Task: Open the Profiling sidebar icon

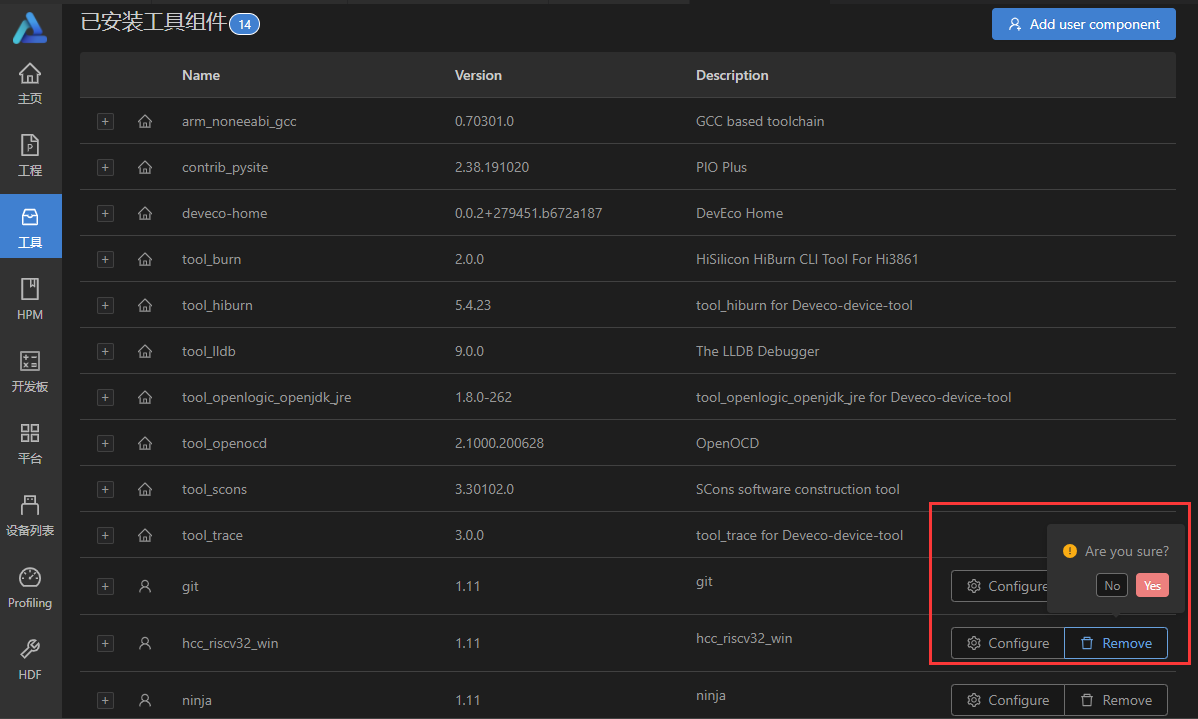Action: click(30, 587)
